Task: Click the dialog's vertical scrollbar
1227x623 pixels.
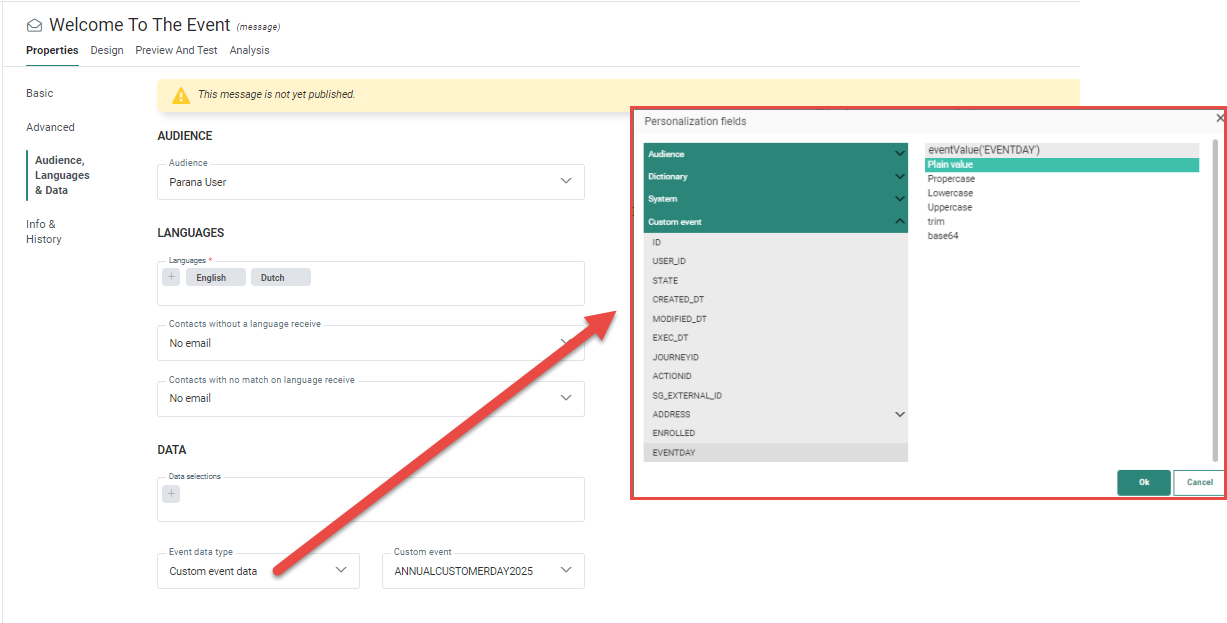Action: (1215, 300)
